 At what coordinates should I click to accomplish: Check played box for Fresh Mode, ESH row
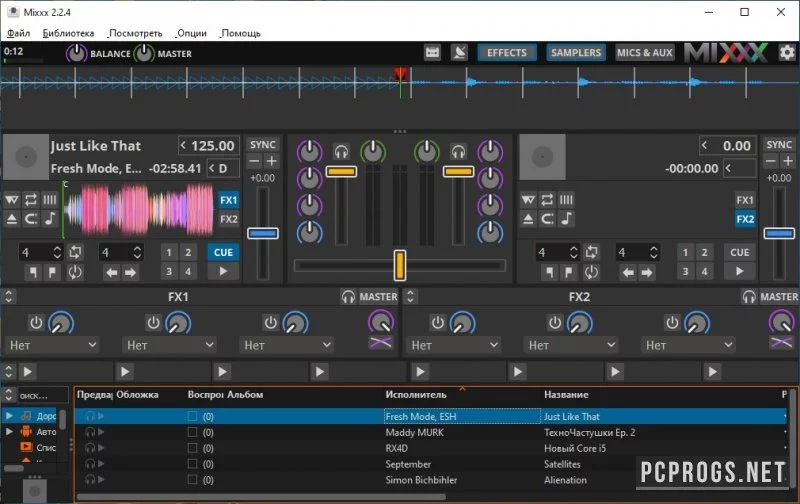[192, 416]
